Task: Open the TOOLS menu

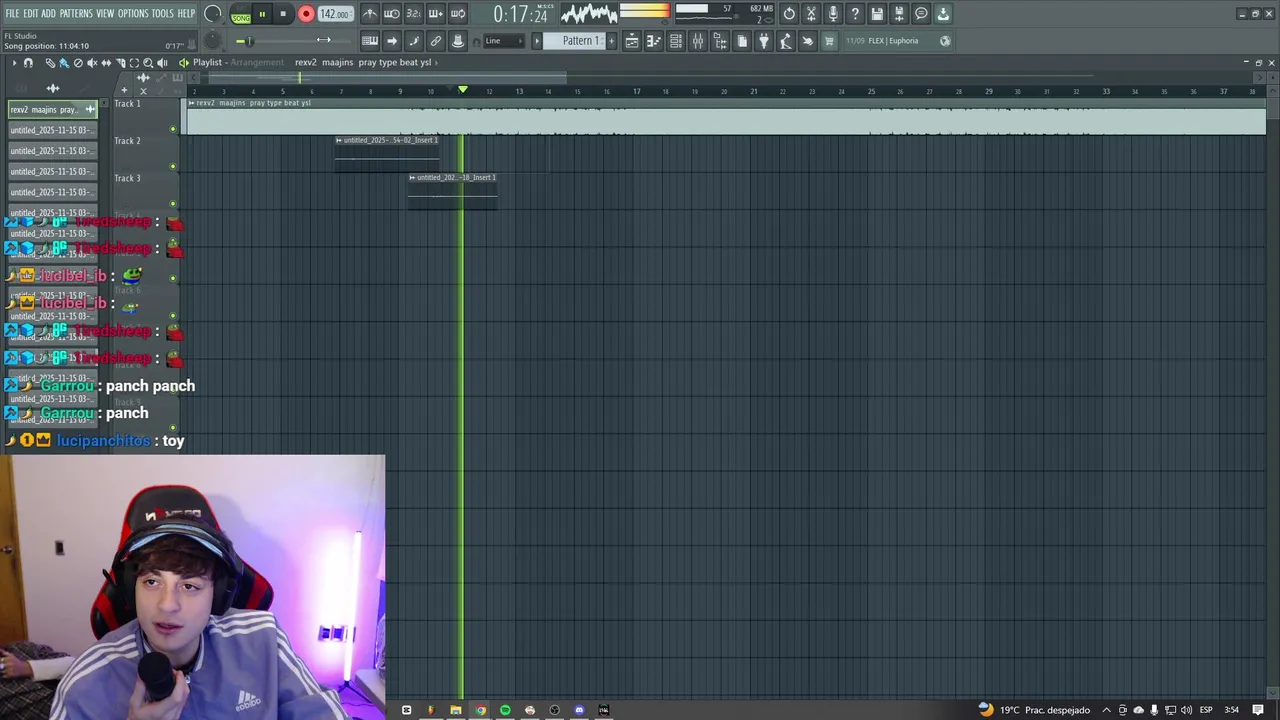Action: pyautogui.click(x=163, y=13)
